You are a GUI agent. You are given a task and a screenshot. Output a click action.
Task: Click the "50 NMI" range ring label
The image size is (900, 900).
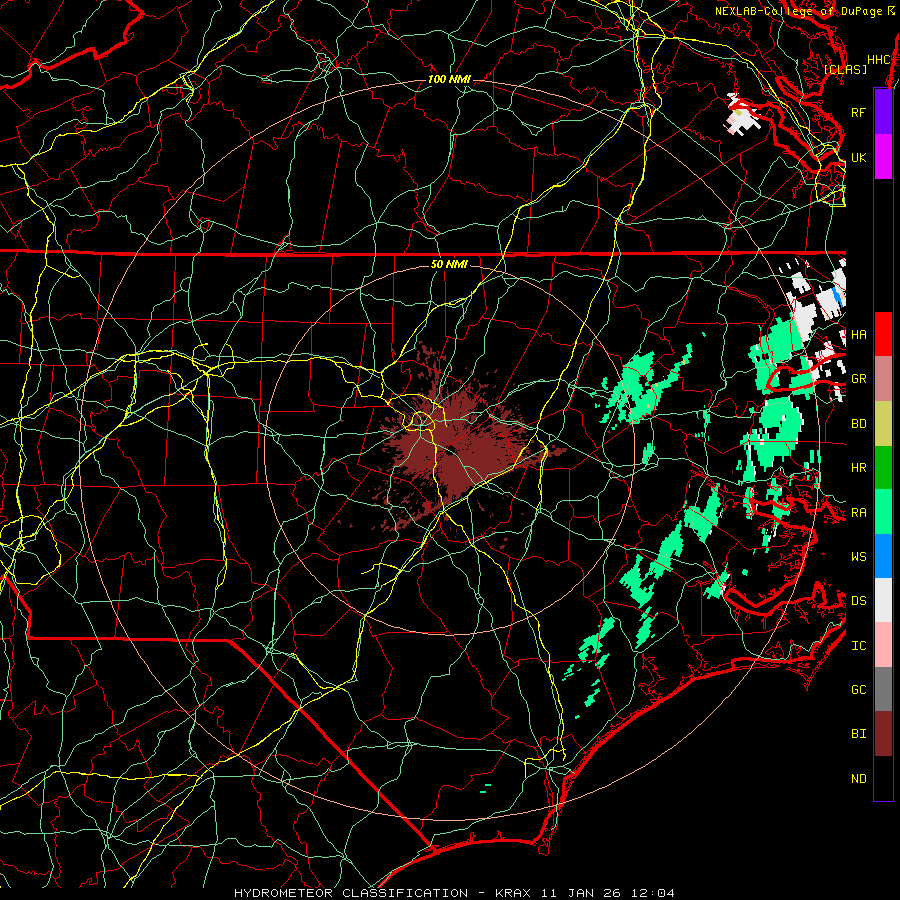(449, 264)
